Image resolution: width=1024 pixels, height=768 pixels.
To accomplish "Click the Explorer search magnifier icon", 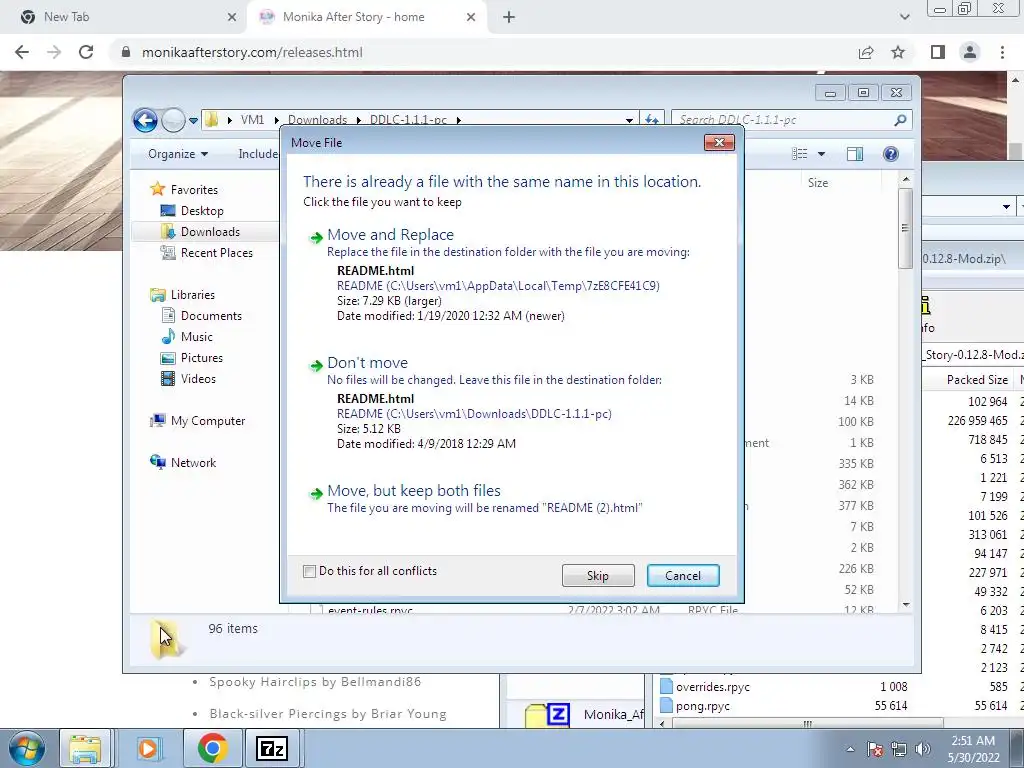I will [x=900, y=120].
